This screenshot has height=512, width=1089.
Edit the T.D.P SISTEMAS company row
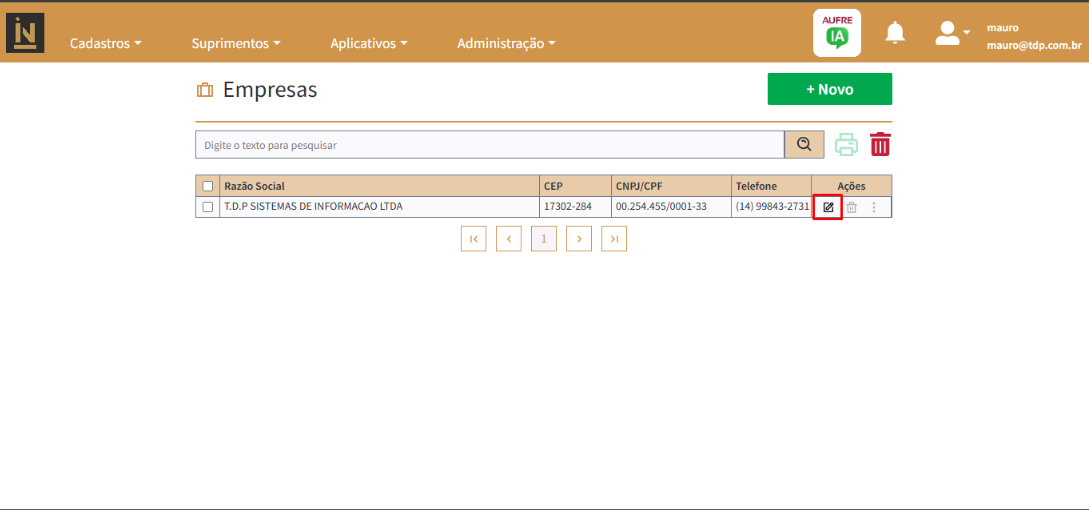tap(828, 207)
